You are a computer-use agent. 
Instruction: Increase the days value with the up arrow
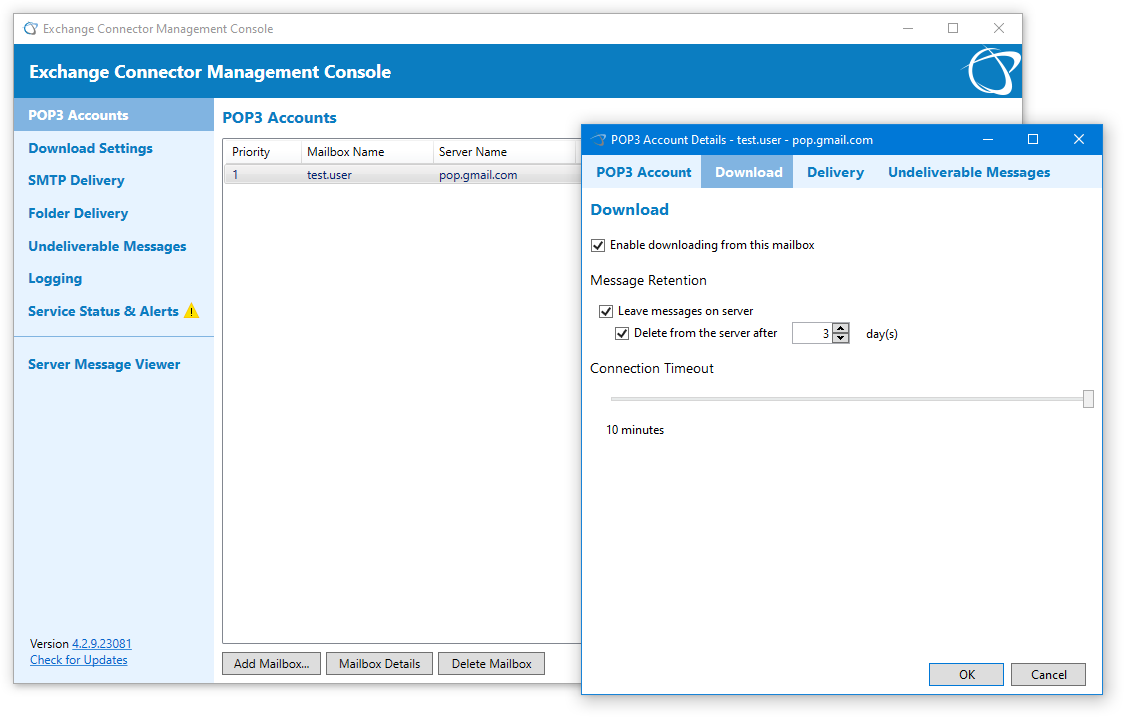tap(841, 328)
